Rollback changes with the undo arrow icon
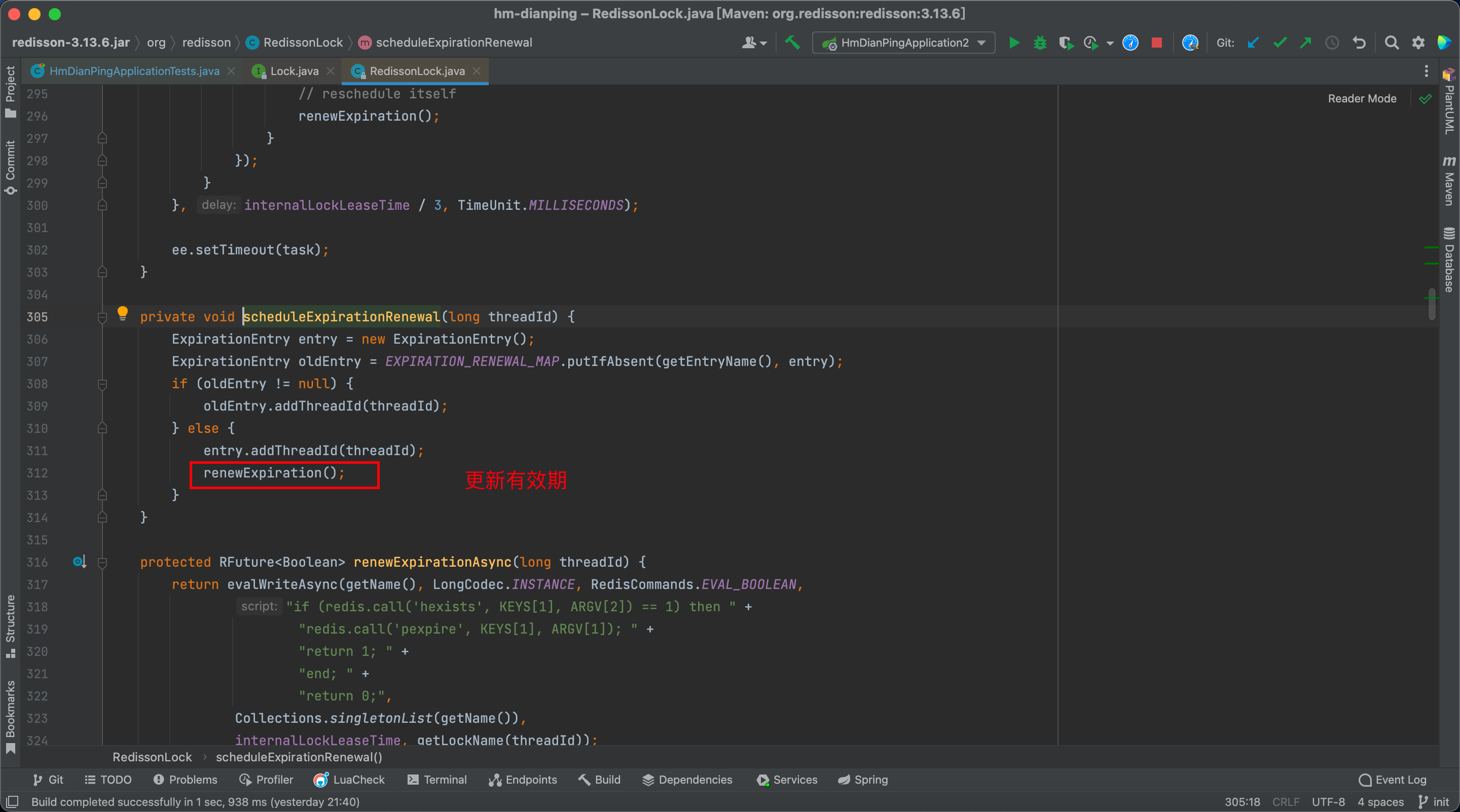This screenshot has height=812, width=1460. click(x=1359, y=43)
